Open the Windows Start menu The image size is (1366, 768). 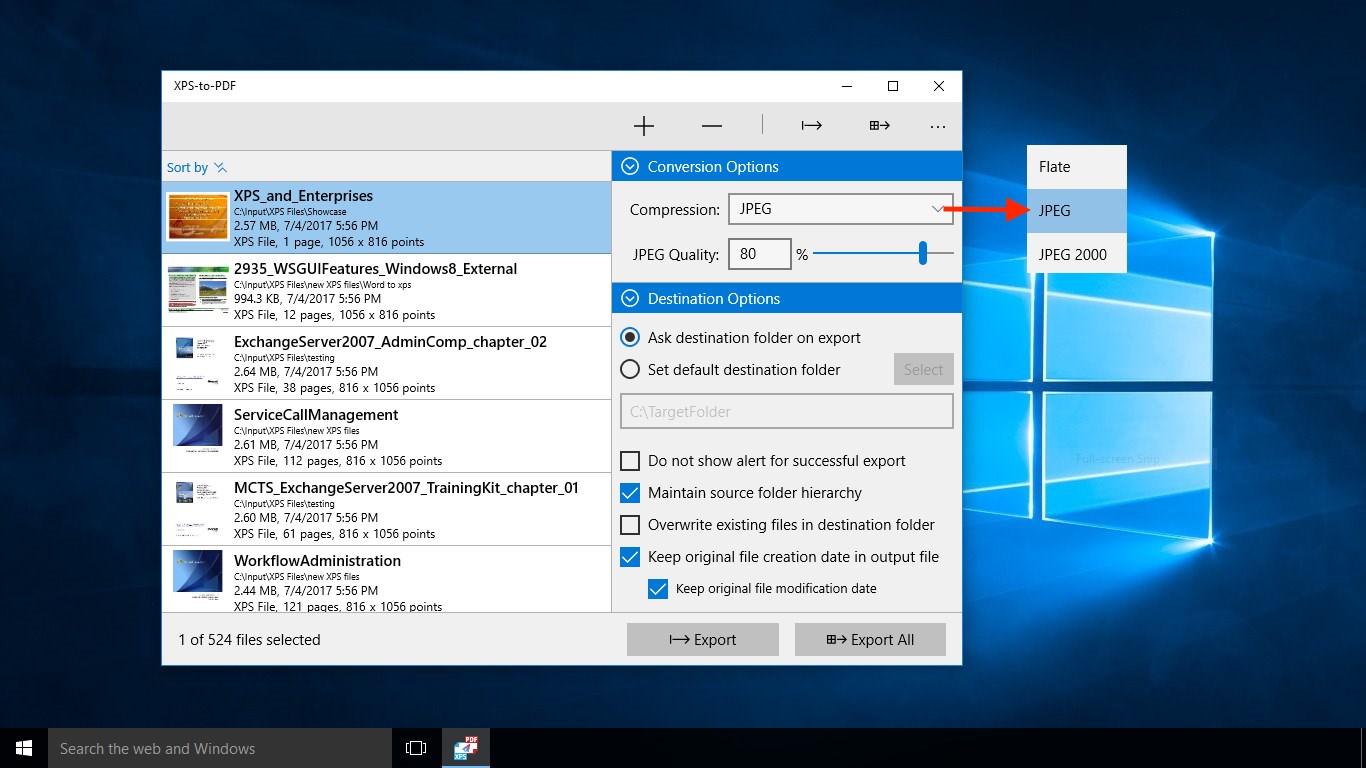coord(24,748)
